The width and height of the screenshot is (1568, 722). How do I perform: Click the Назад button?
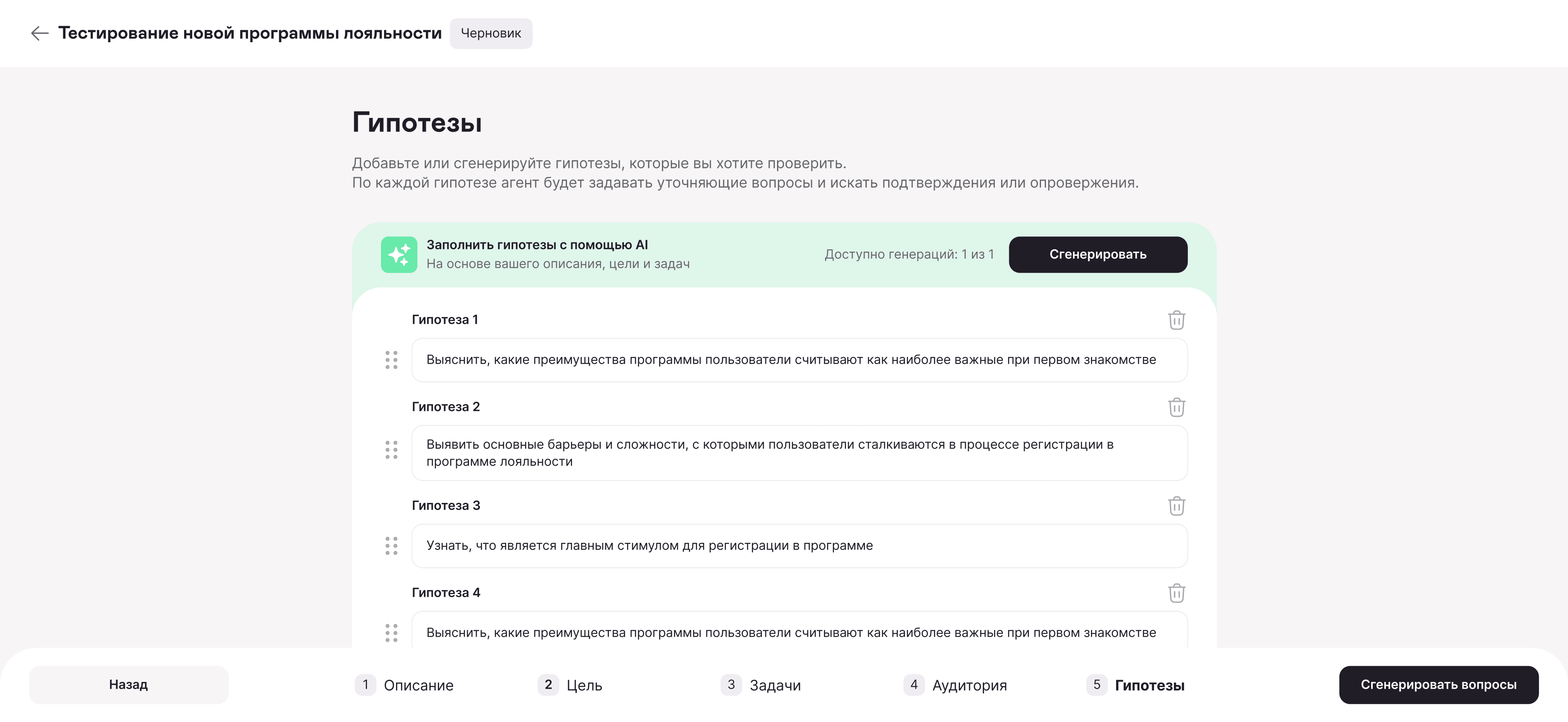point(128,685)
